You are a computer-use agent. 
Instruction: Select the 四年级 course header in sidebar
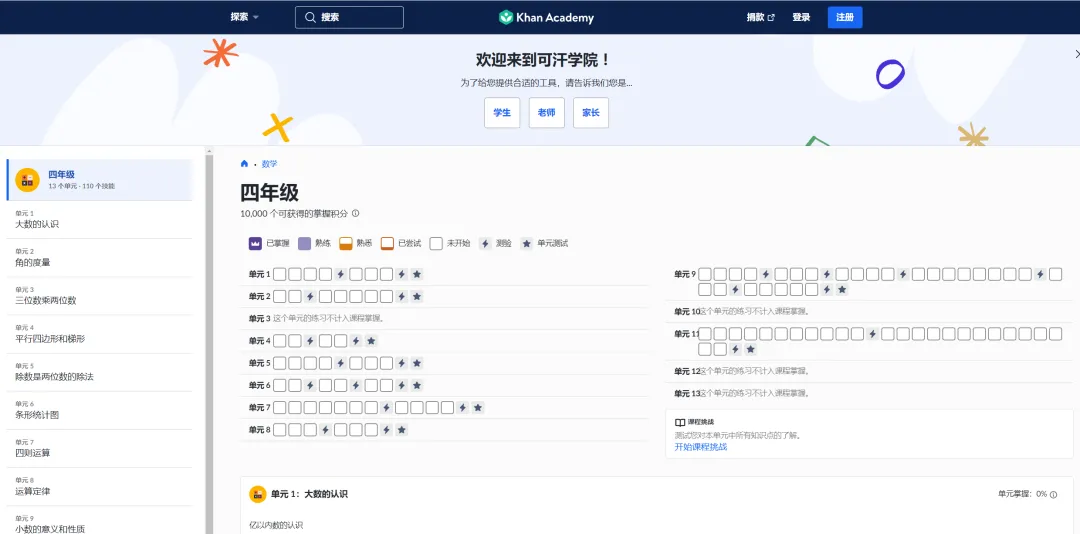pos(100,180)
